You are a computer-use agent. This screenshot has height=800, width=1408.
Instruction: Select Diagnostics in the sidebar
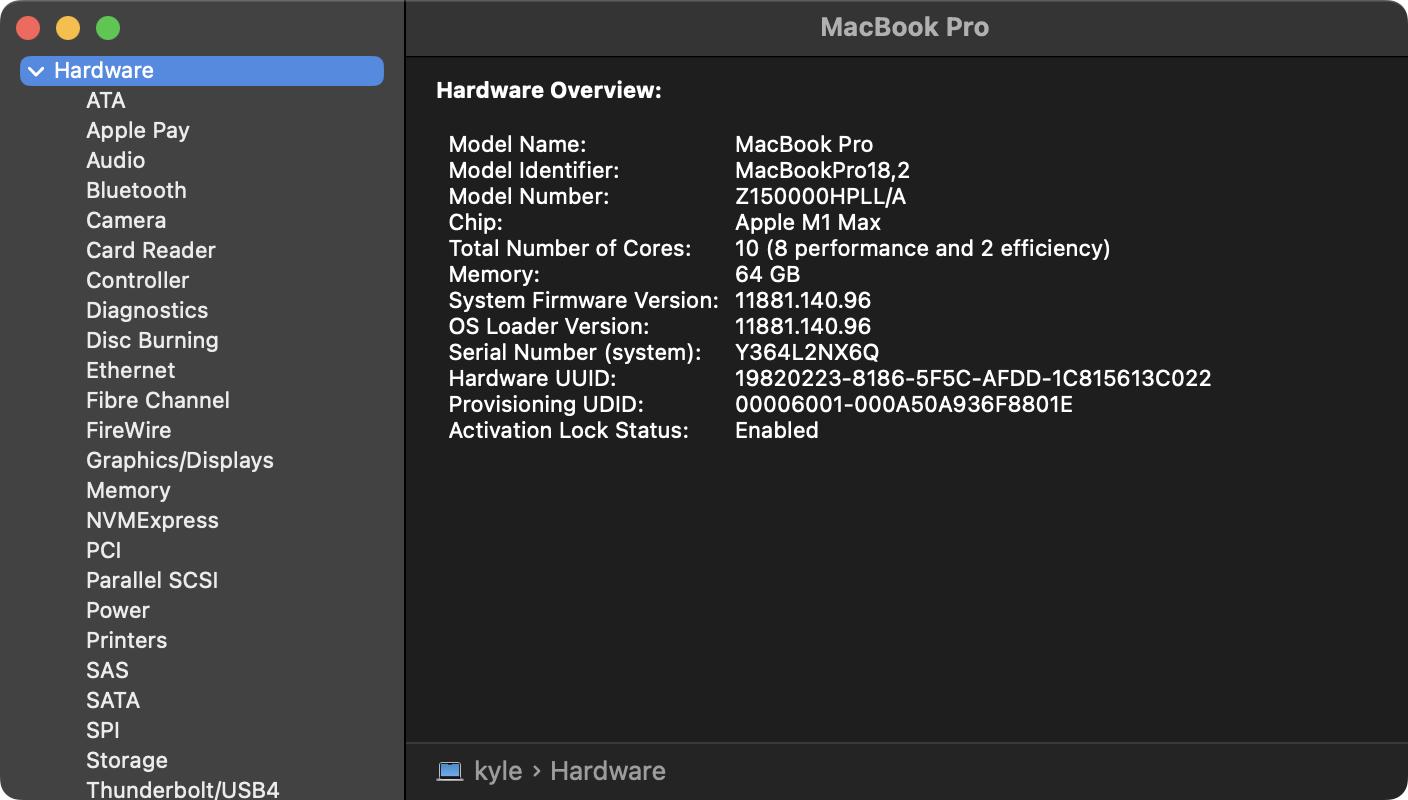point(147,311)
